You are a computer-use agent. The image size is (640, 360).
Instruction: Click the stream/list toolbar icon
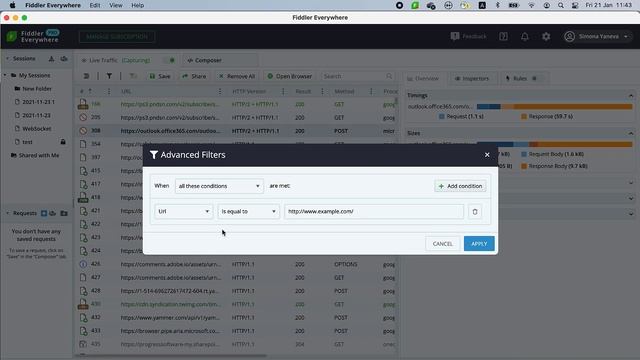87,76
